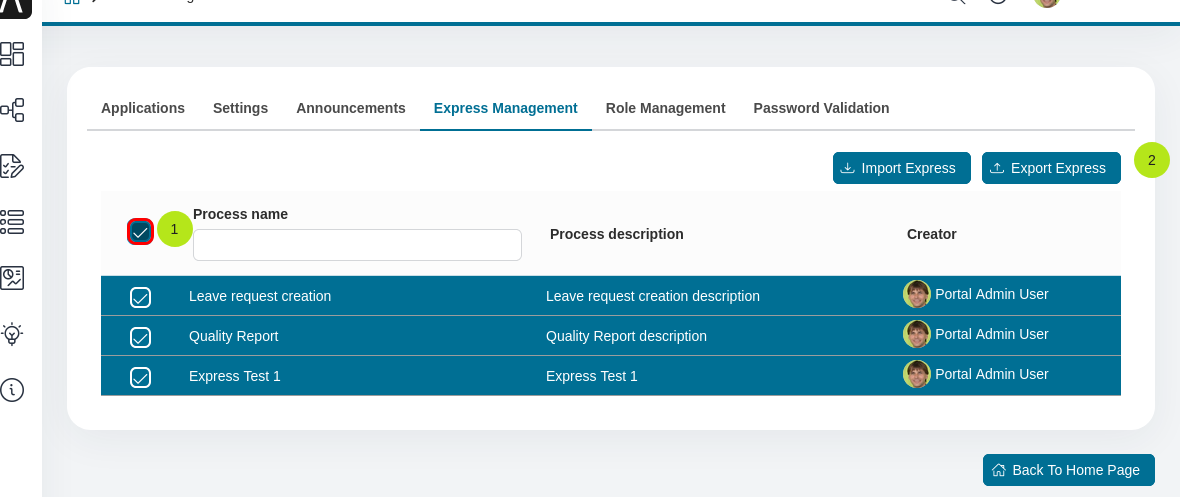Click 'Portal Admin User' in Quality Report row

point(992,334)
